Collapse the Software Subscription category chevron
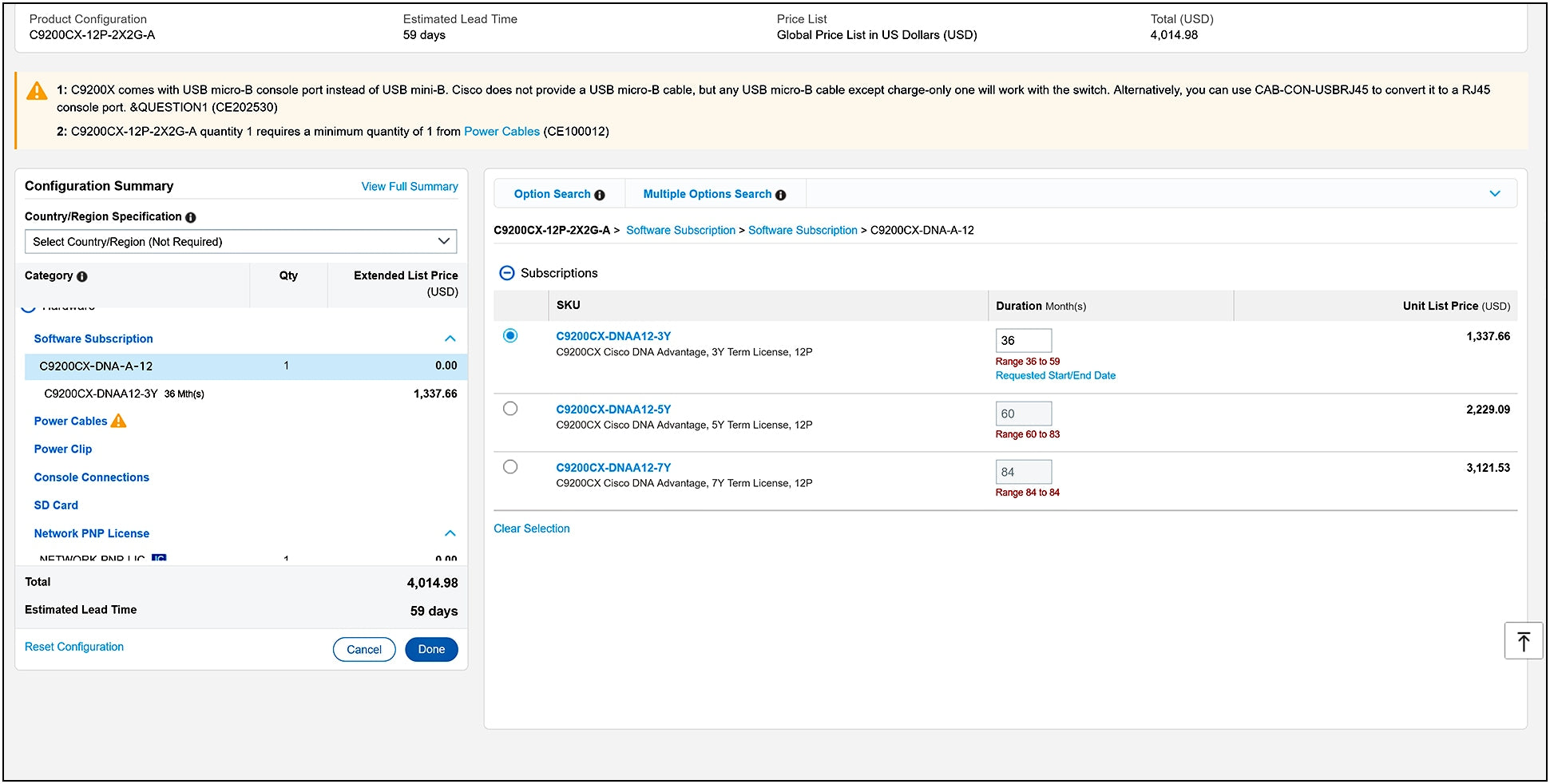The width and height of the screenshot is (1550, 784). (450, 339)
